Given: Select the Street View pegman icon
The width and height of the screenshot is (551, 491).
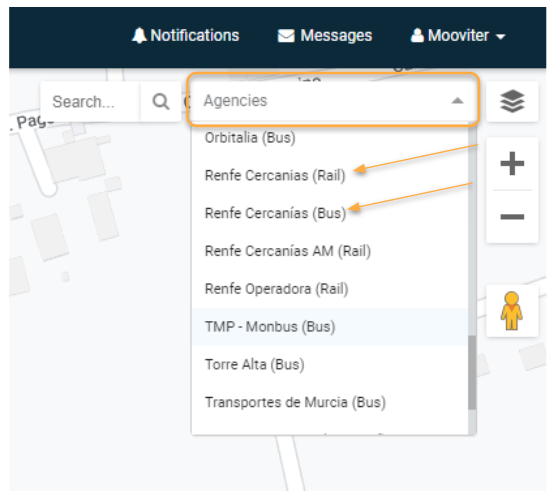Looking at the screenshot, I should (x=512, y=311).
